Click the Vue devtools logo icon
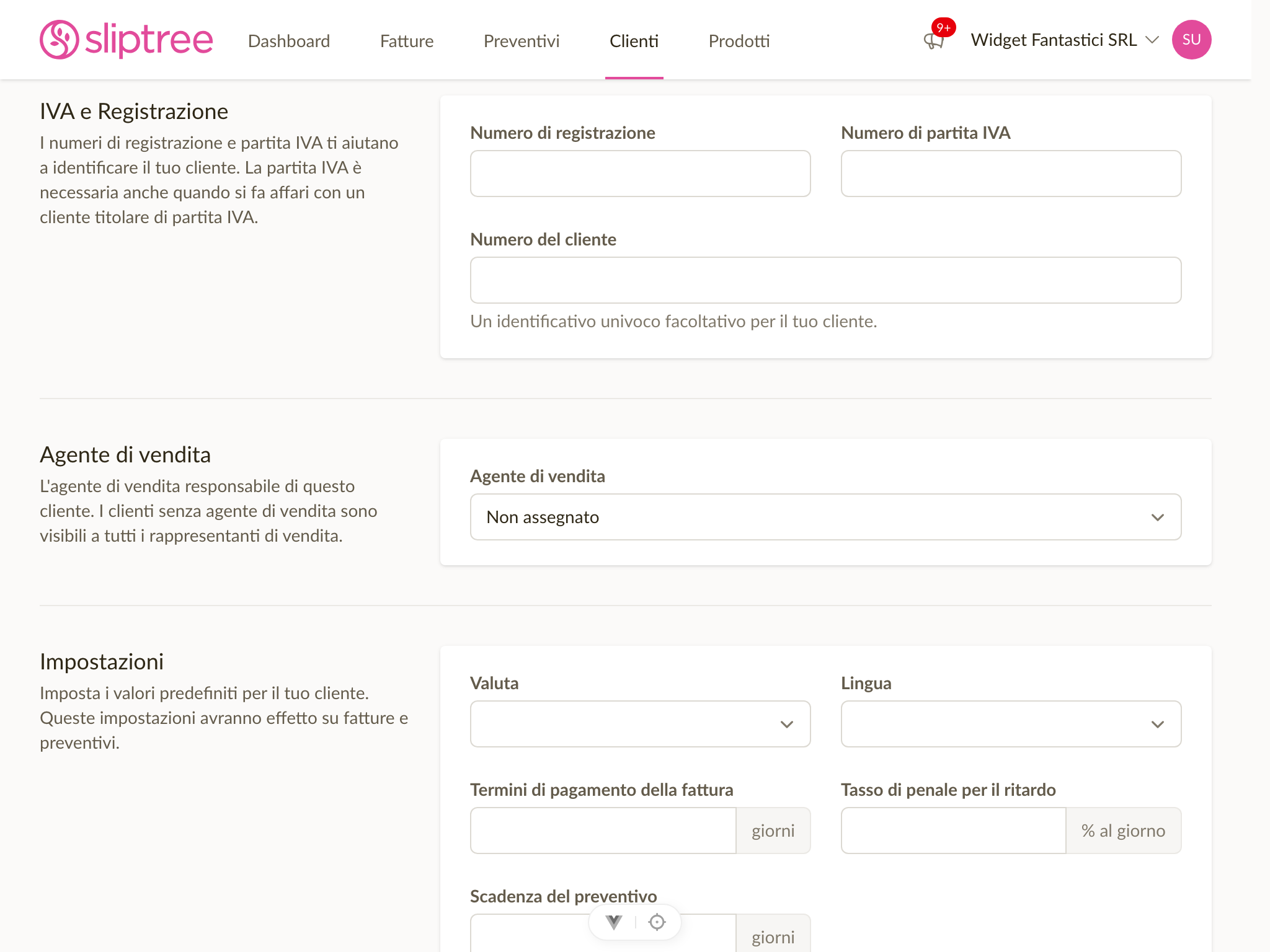The width and height of the screenshot is (1270, 952). coord(614,922)
